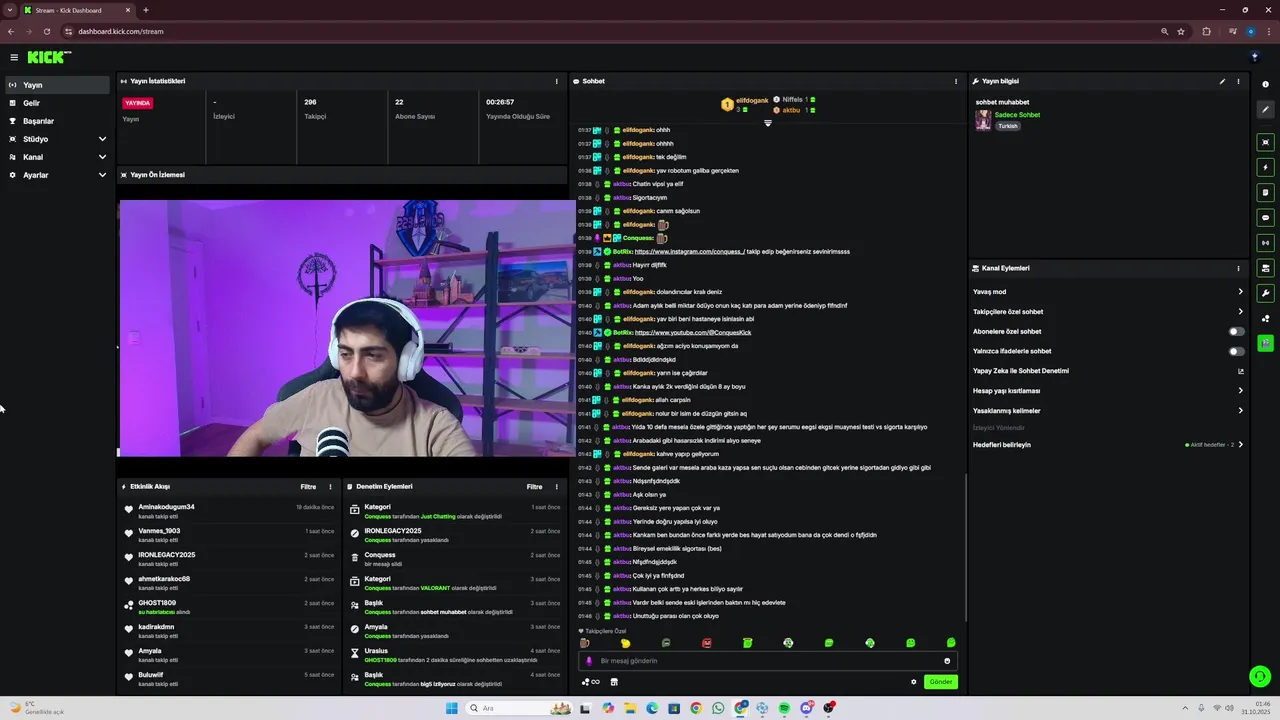Go to Gelir in the sidebar

coord(57,103)
